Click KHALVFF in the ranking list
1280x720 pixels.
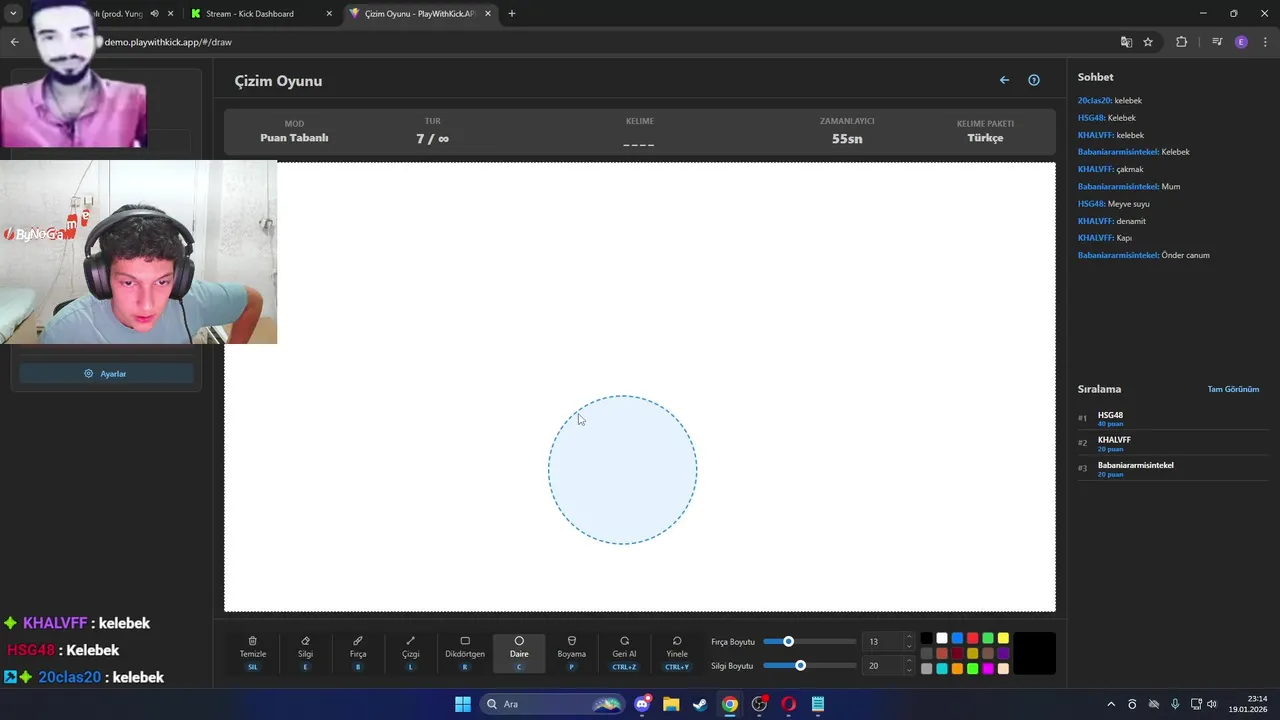point(1114,440)
